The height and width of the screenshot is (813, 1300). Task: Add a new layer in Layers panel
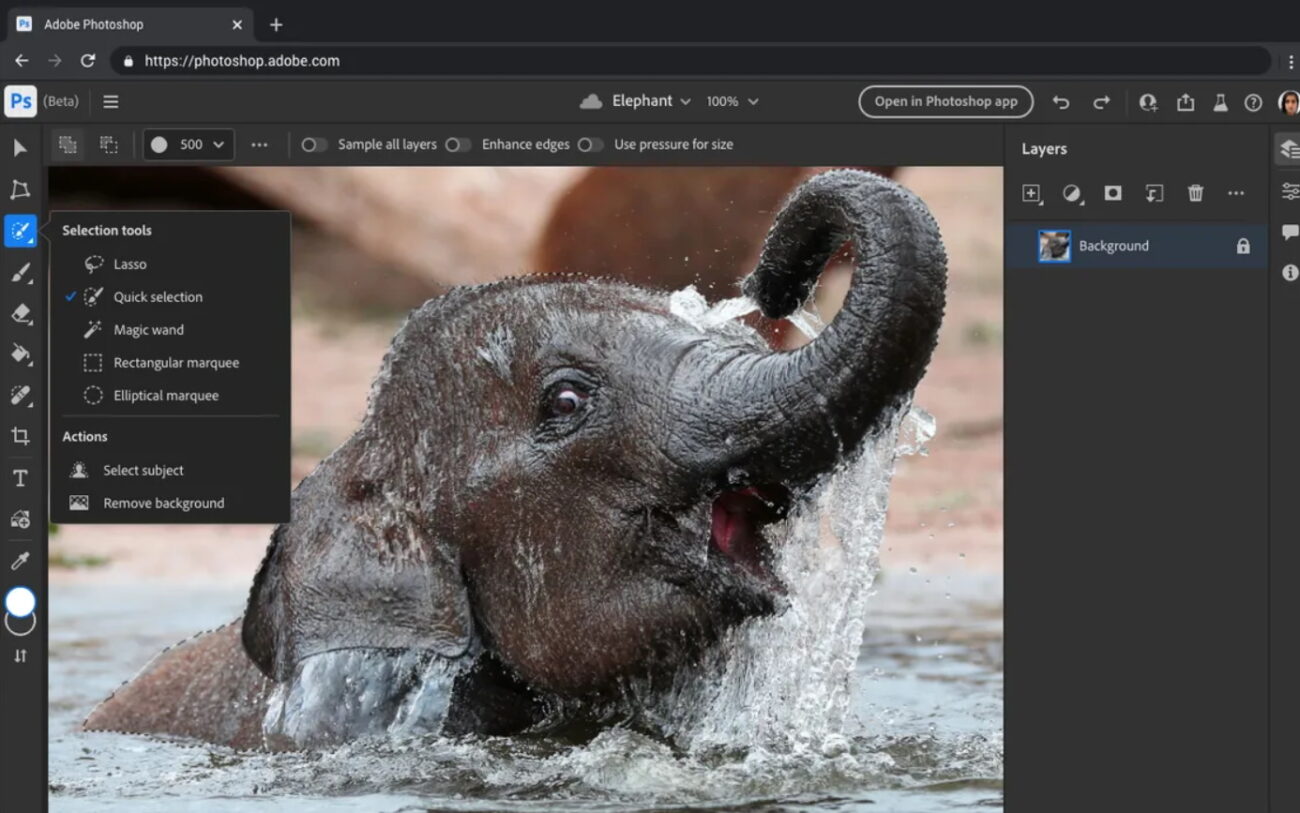[1032, 193]
